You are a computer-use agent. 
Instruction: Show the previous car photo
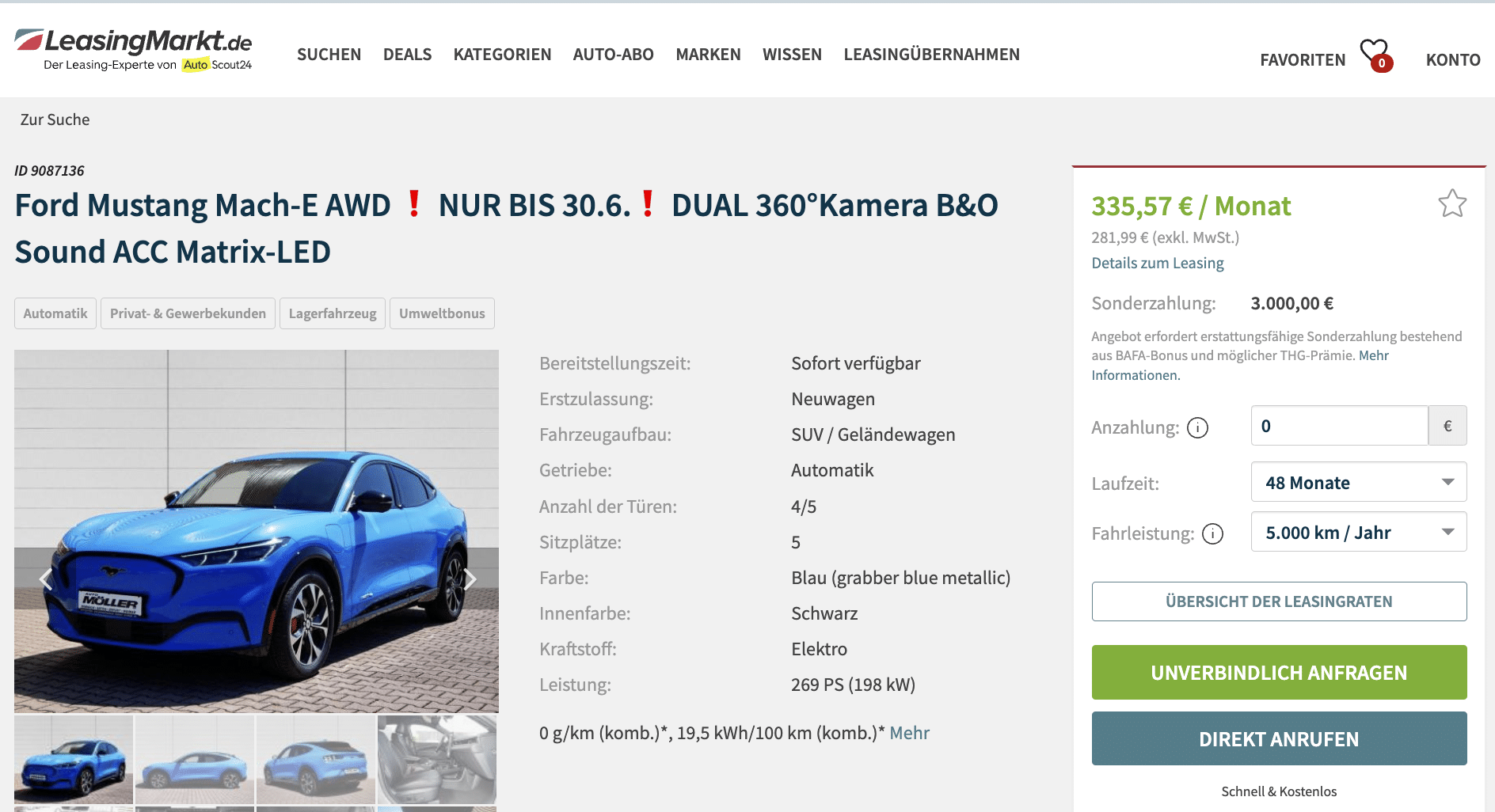pyautogui.click(x=46, y=579)
